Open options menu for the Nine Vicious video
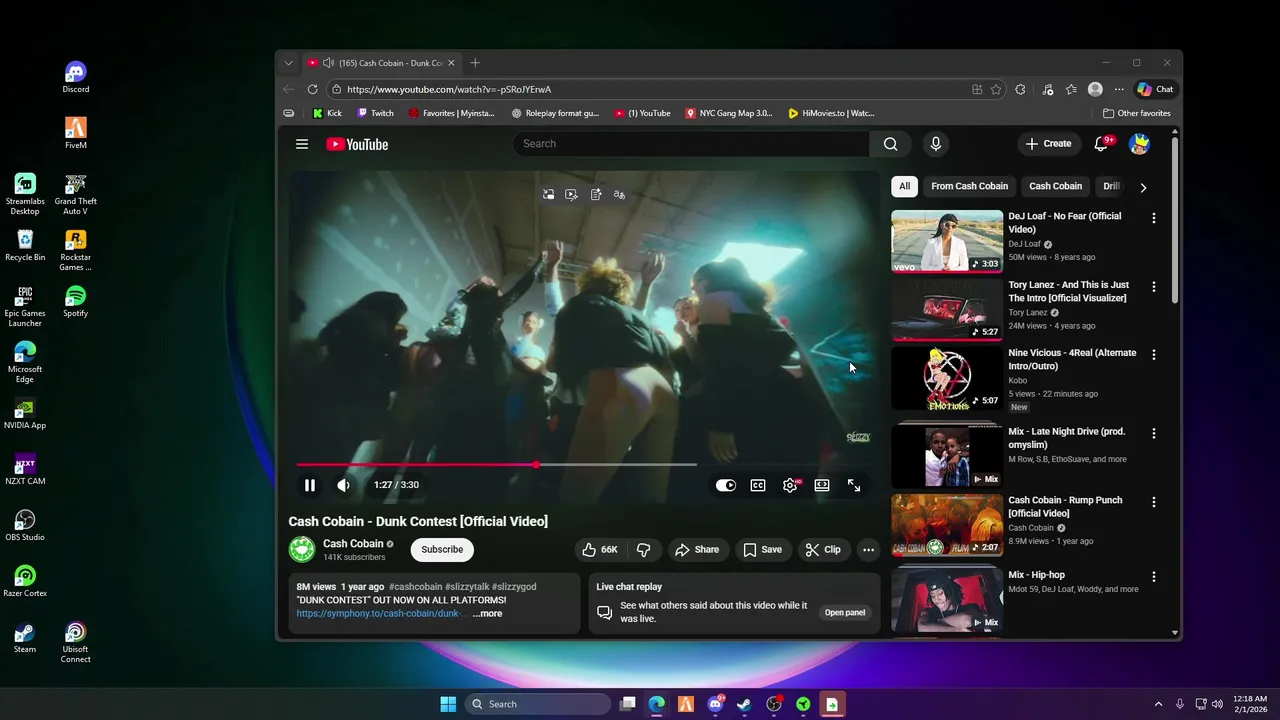This screenshot has width=1280, height=720. click(x=1154, y=355)
